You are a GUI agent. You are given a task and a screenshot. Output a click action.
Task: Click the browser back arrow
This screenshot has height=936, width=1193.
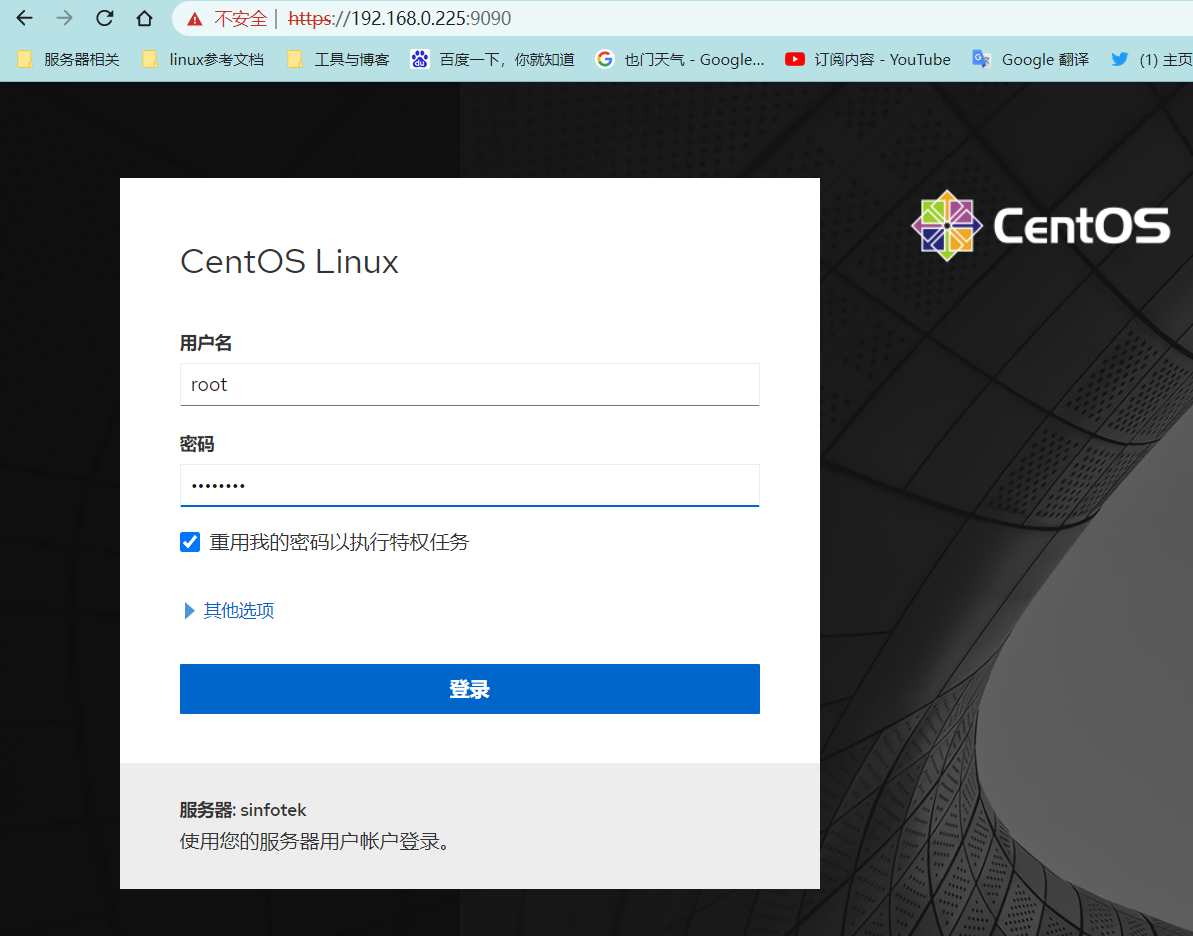click(x=25, y=18)
